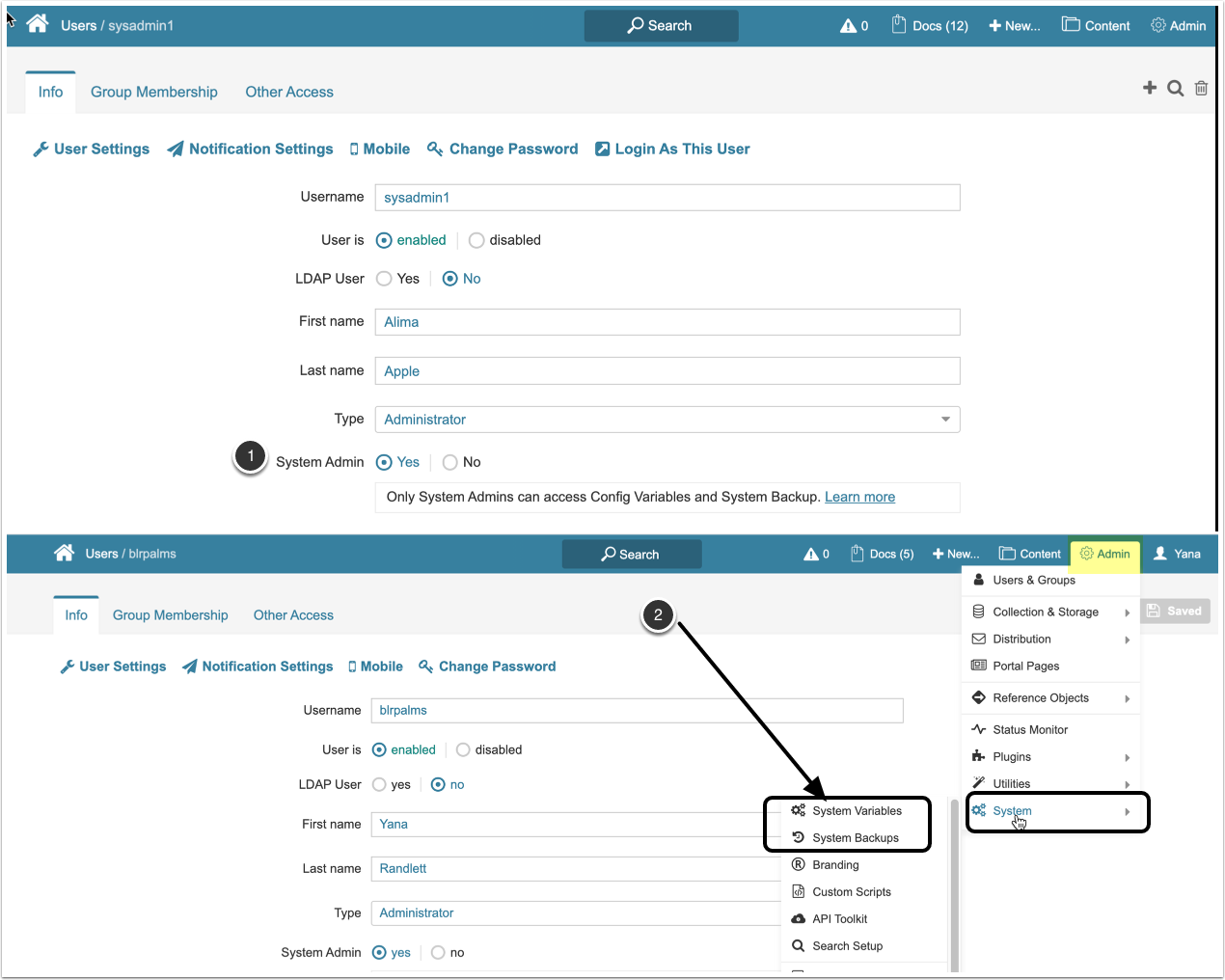Add new item with the plus icon
The image size is (1225, 980).
[1150, 88]
